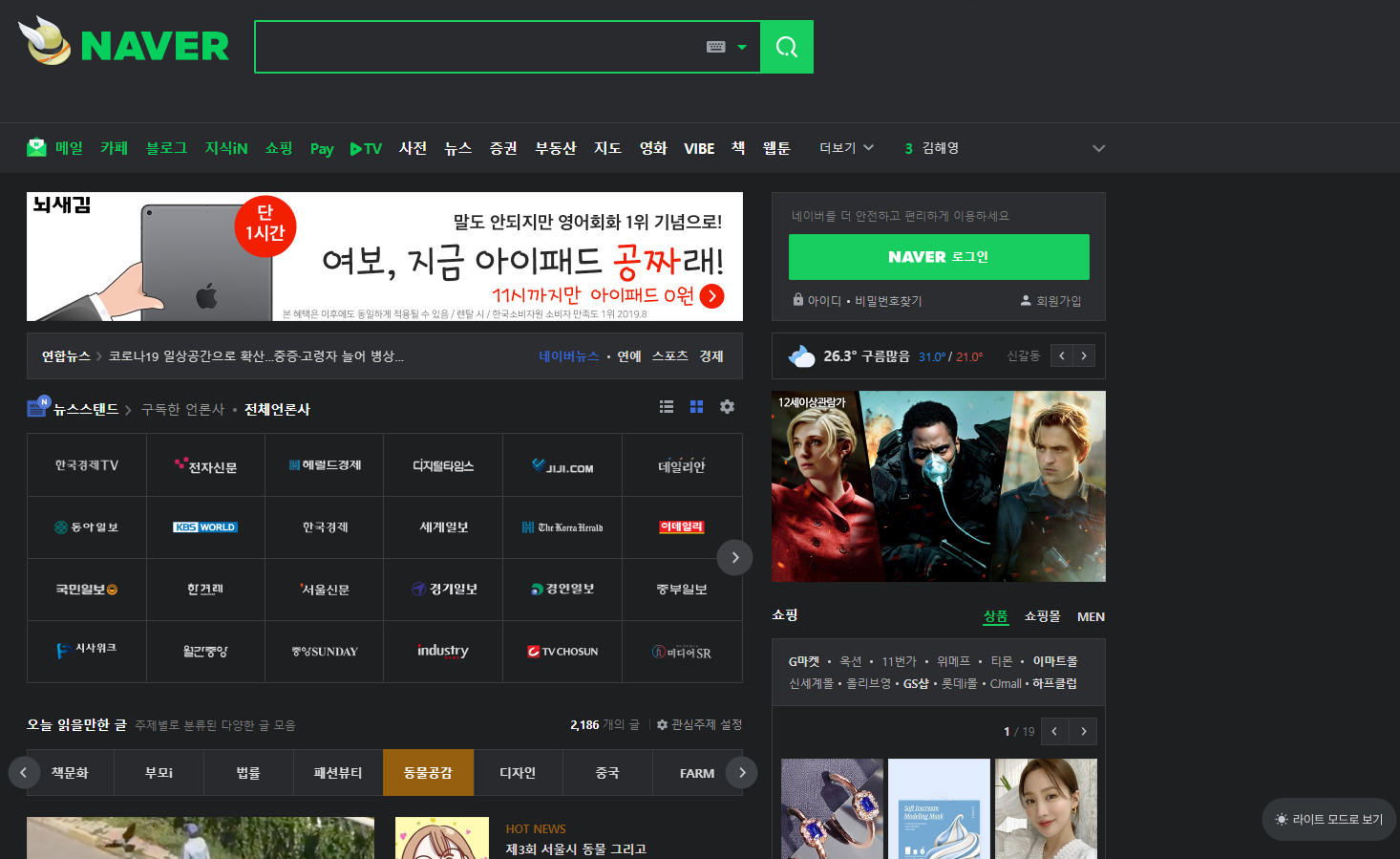This screenshot has height=859, width=1400.
Task: Open the iPad ad banner arrow
Action: [x=711, y=296]
